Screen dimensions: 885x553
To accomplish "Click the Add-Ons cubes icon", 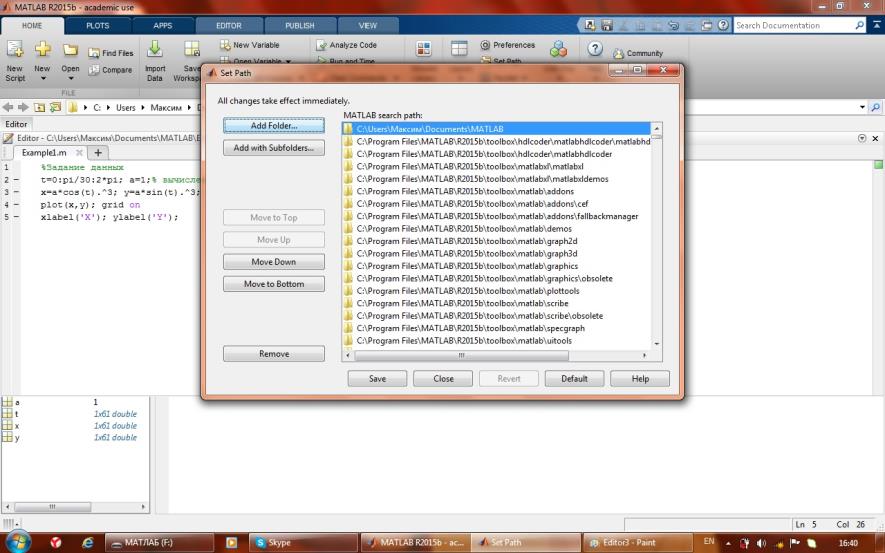I will point(558,49).
